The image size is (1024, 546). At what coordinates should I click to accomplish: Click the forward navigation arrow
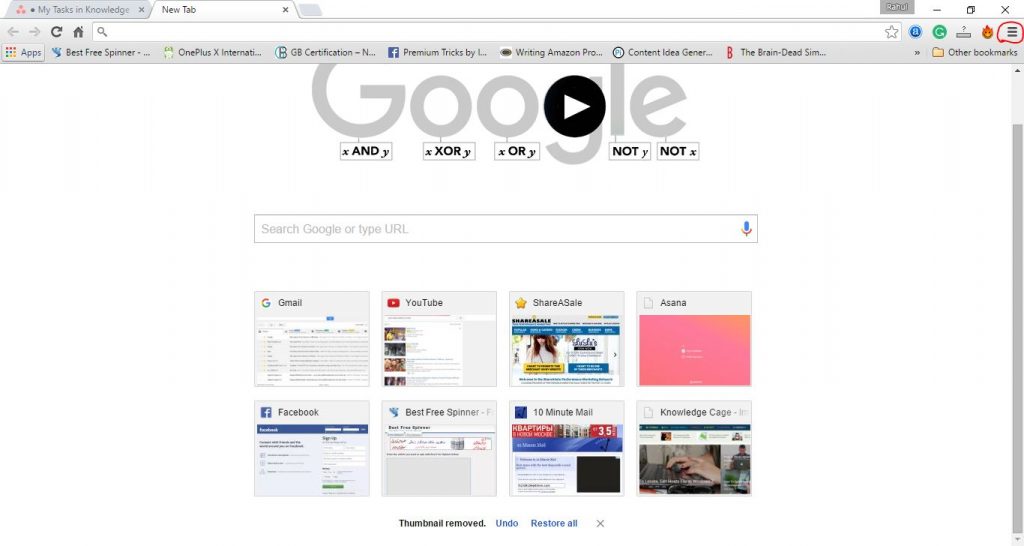tap(35, 31)
